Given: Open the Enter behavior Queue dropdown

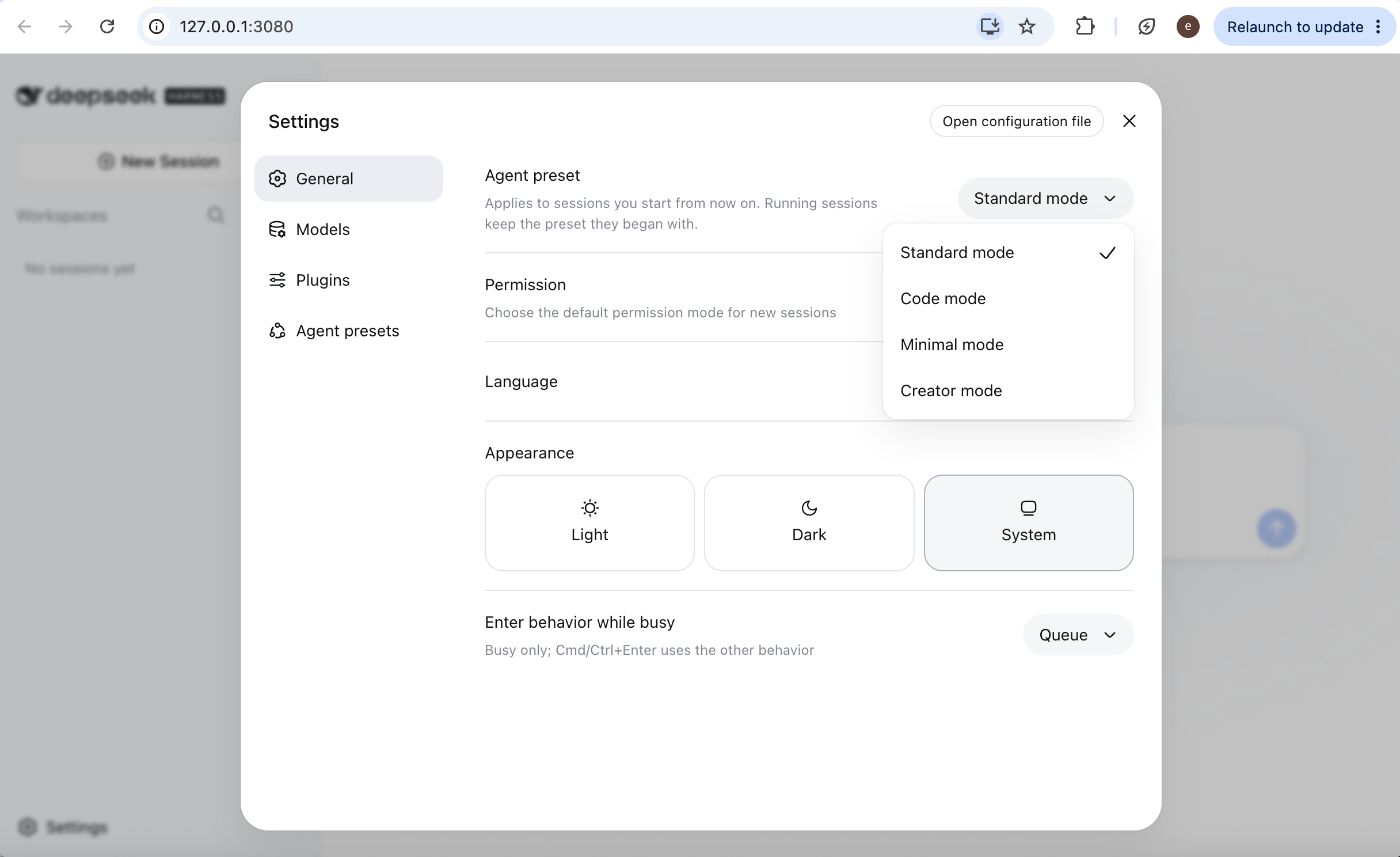Looking at the screenshot, I should pyautogui.click(x=1078, y=635).
